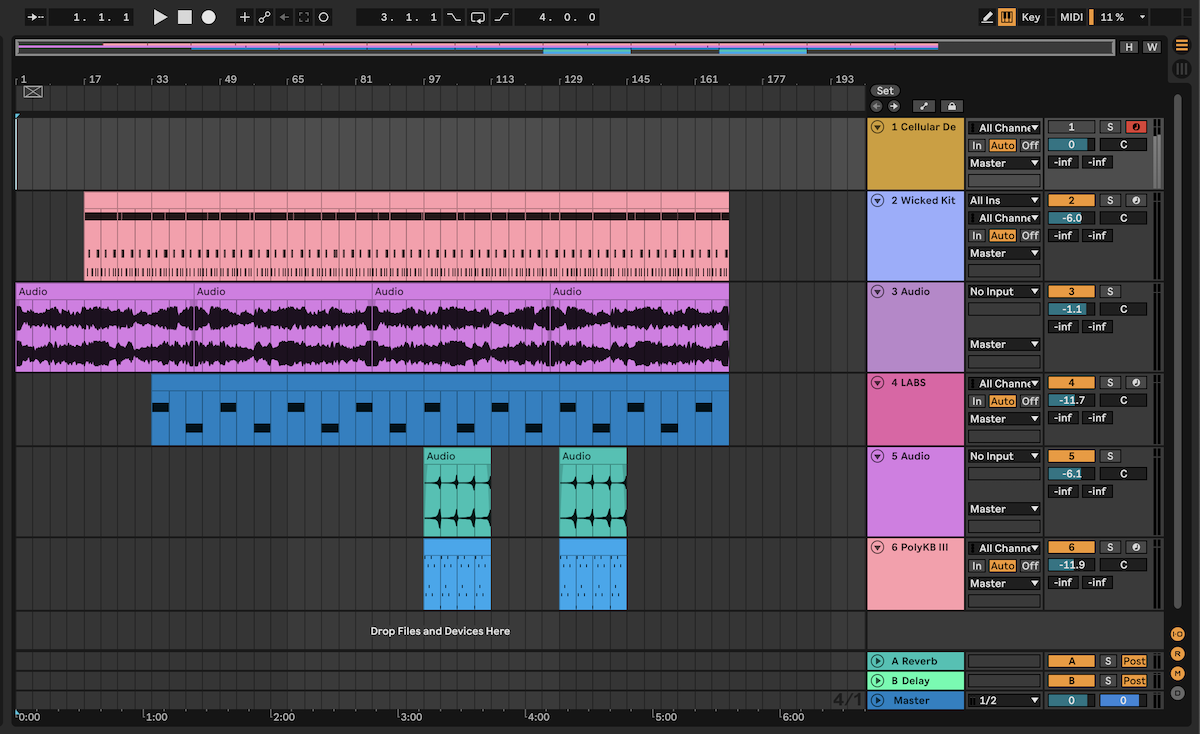Set track 1 monitor to In
Image resolution: width=1200 pixels, height=734 pixels.
(x=977, y=146)
